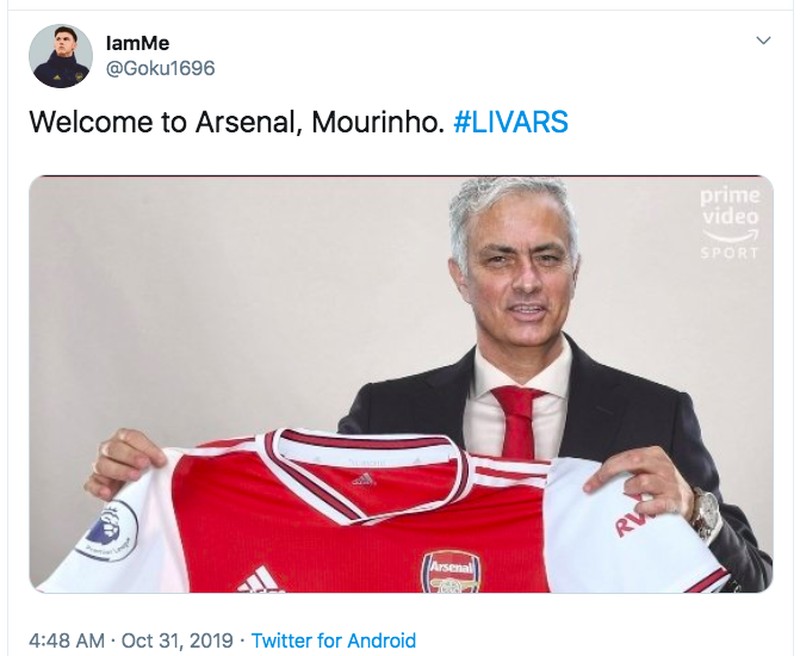The height and width of the screenshot is (656, 800).
Task: Select the tweet text "Welcome to Arsenal, Mourinho."
Action: [x=234, y=122]
